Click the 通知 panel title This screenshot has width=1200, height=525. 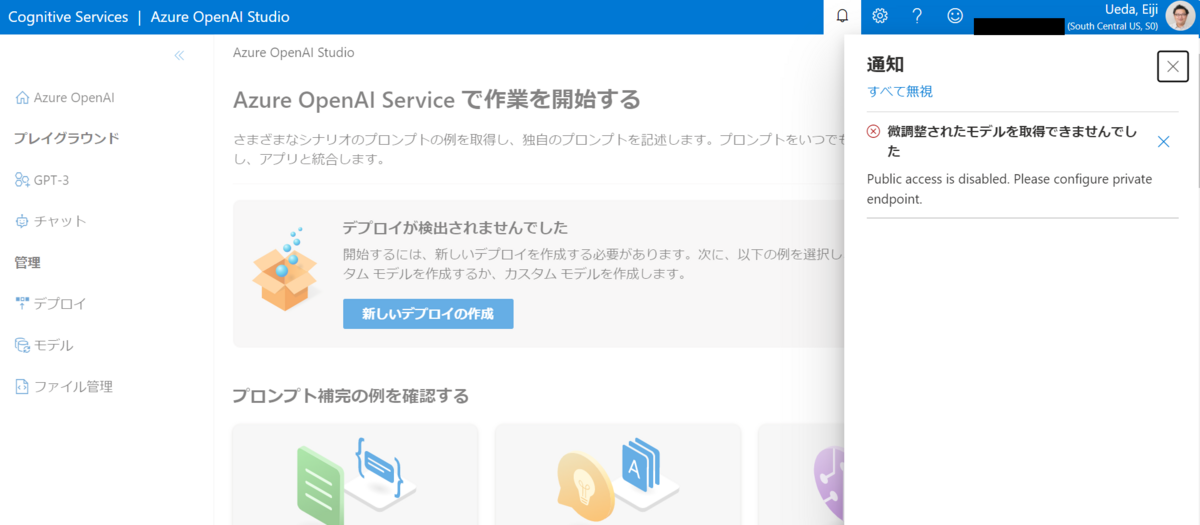coord(885,65)
